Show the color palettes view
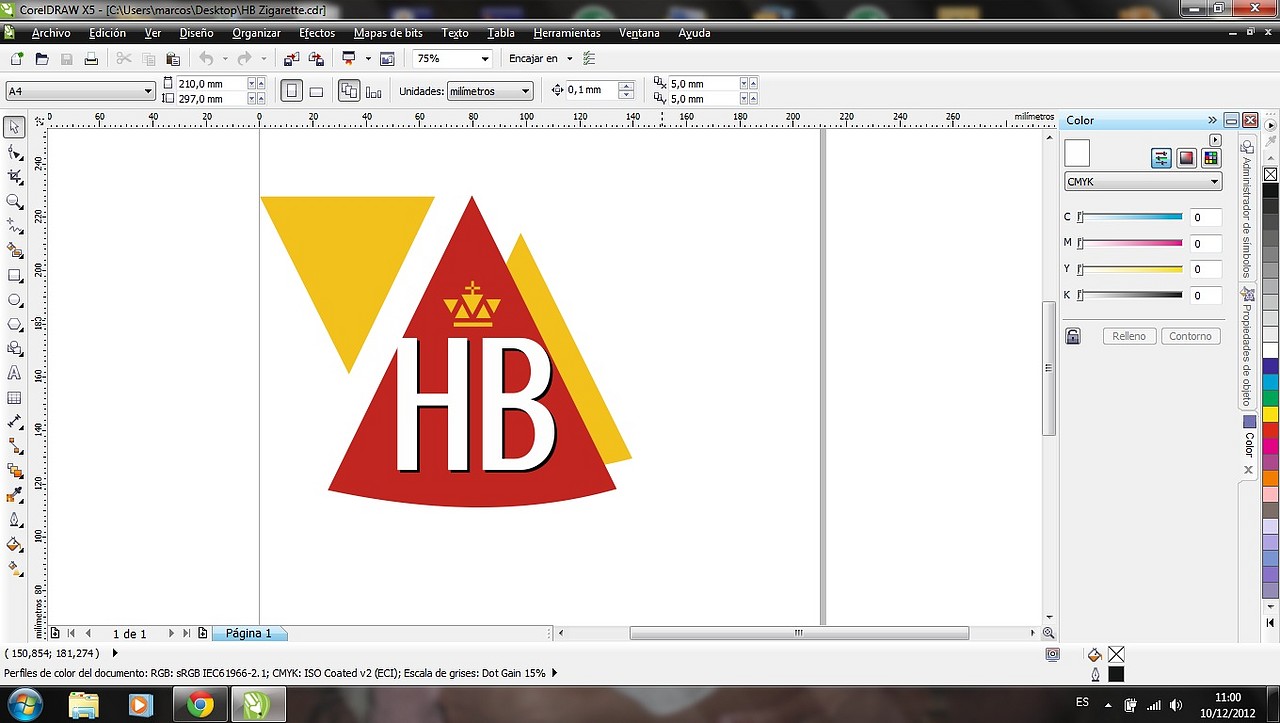 [x=1211, y=157]
